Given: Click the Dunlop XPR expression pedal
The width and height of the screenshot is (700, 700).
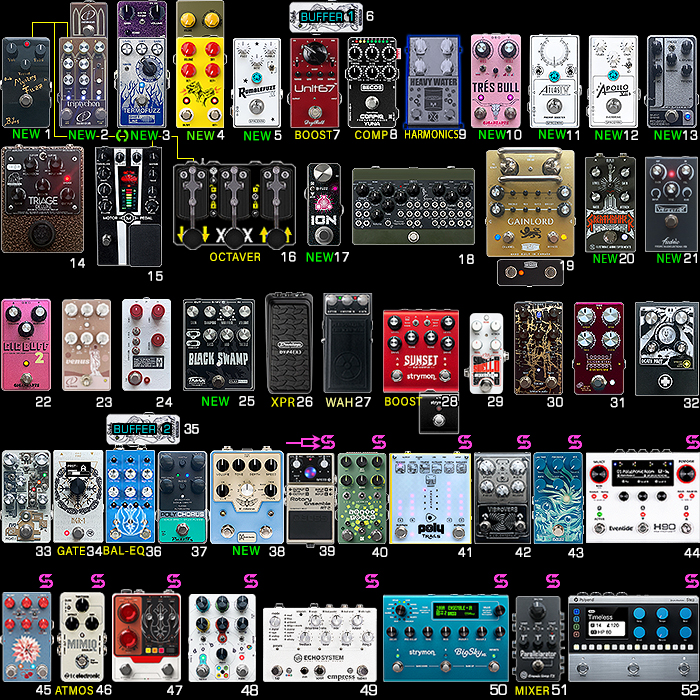Looking at the screenshot, I should [x=289, y=343].
